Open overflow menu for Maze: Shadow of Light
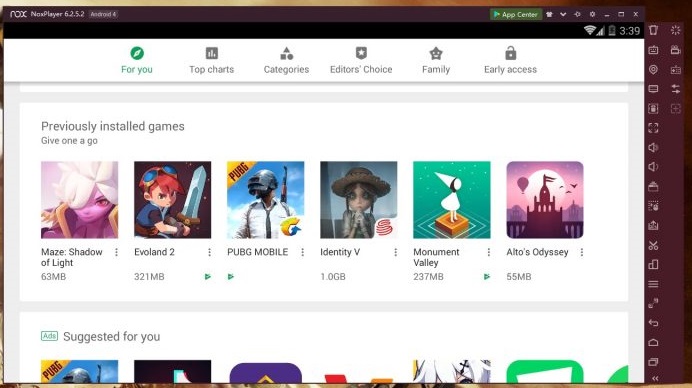Image resolution: width=692 pixels, height=388 pixels. point(117,252)
